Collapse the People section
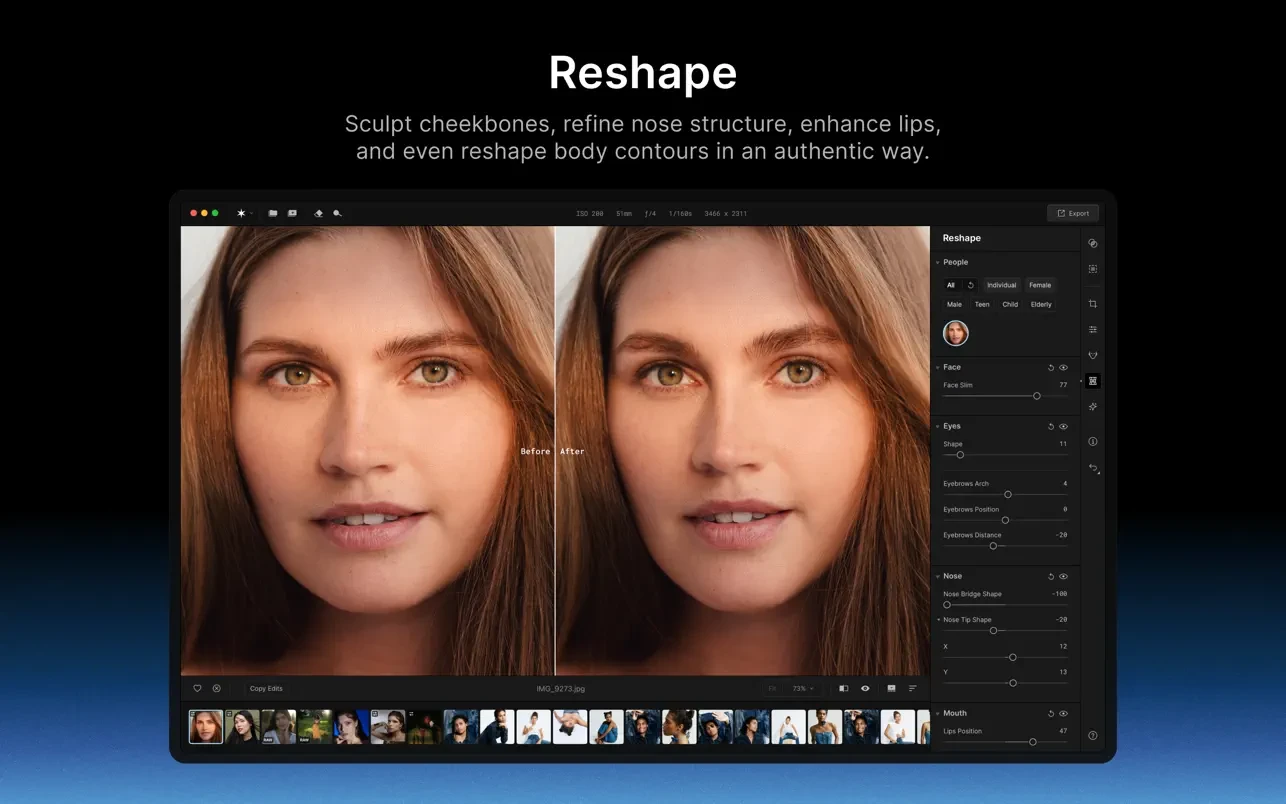The image size is (1286, 804). tap(938, 262)
